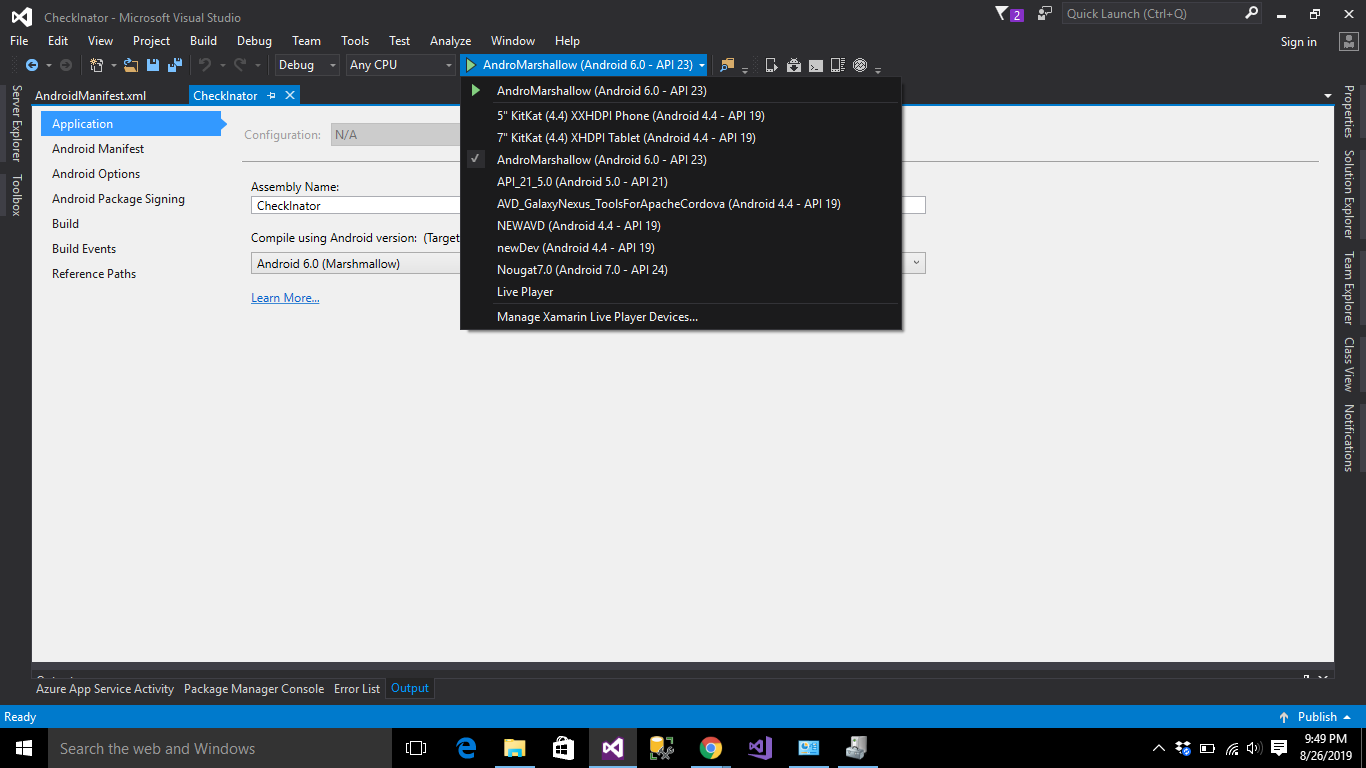Open the Debug menu
This screenshot has height=768, width=1366.
click(254, 41)
